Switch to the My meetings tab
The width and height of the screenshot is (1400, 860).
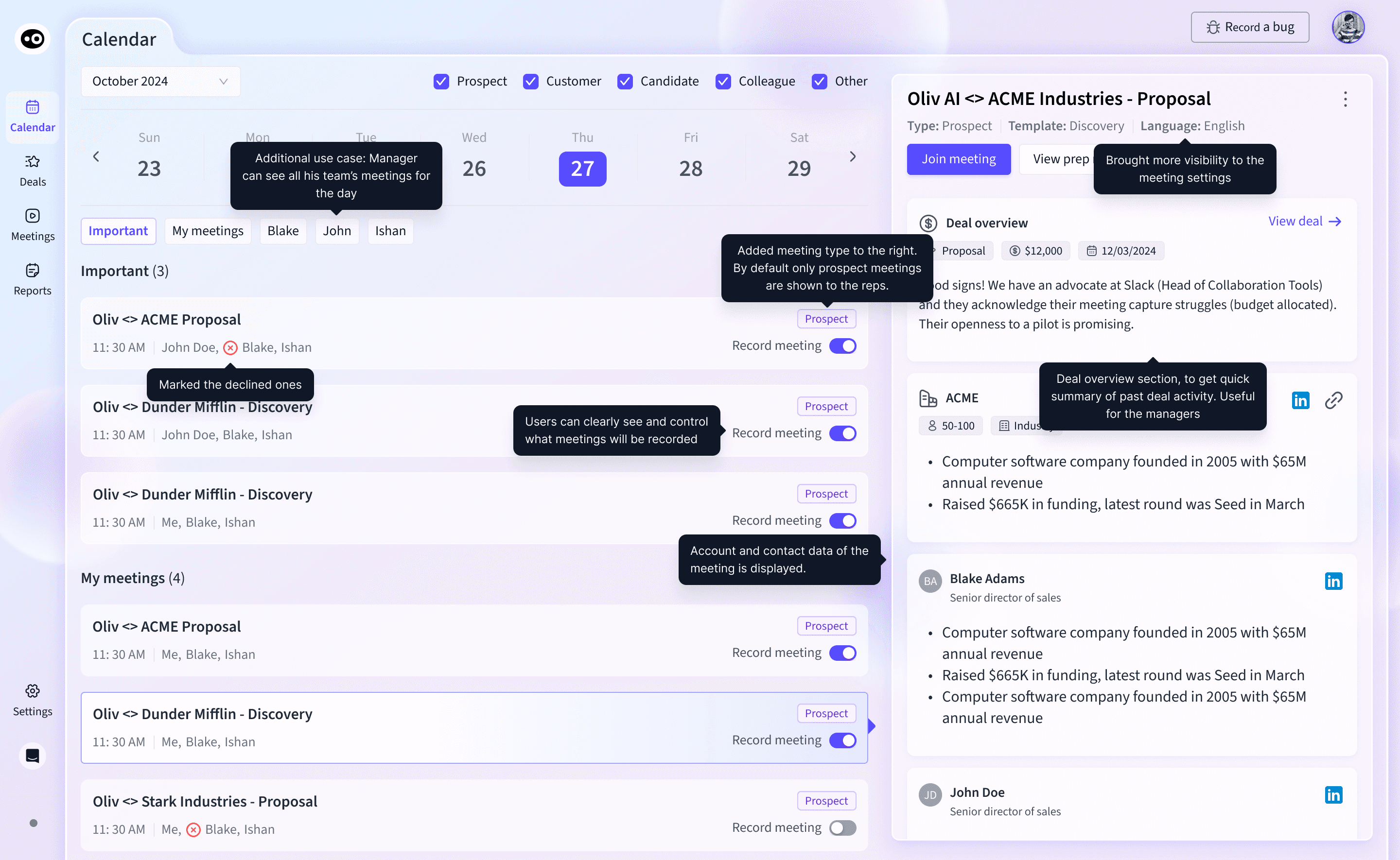click(208, 231)
